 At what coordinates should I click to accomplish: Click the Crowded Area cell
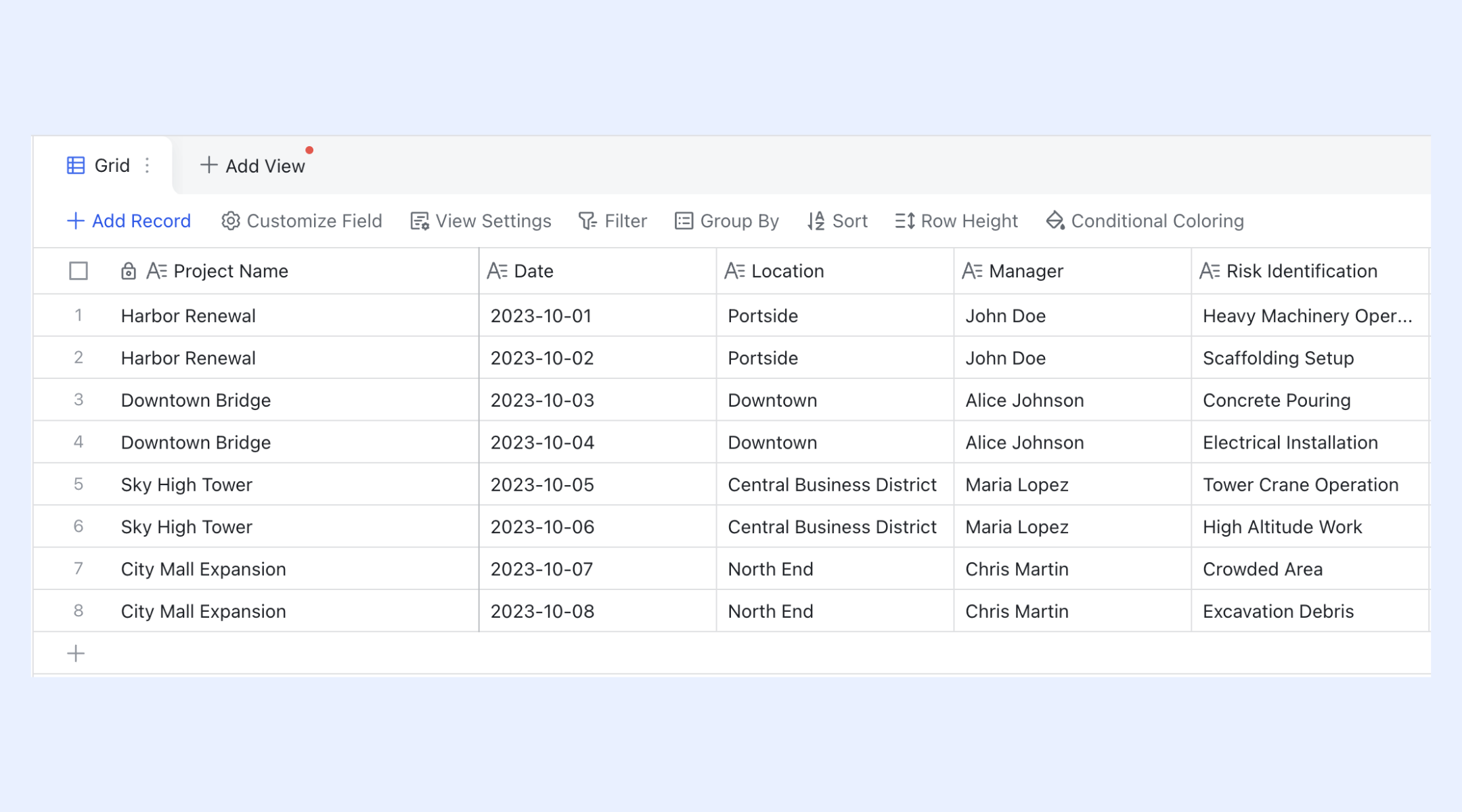(x=1310, y=569)
